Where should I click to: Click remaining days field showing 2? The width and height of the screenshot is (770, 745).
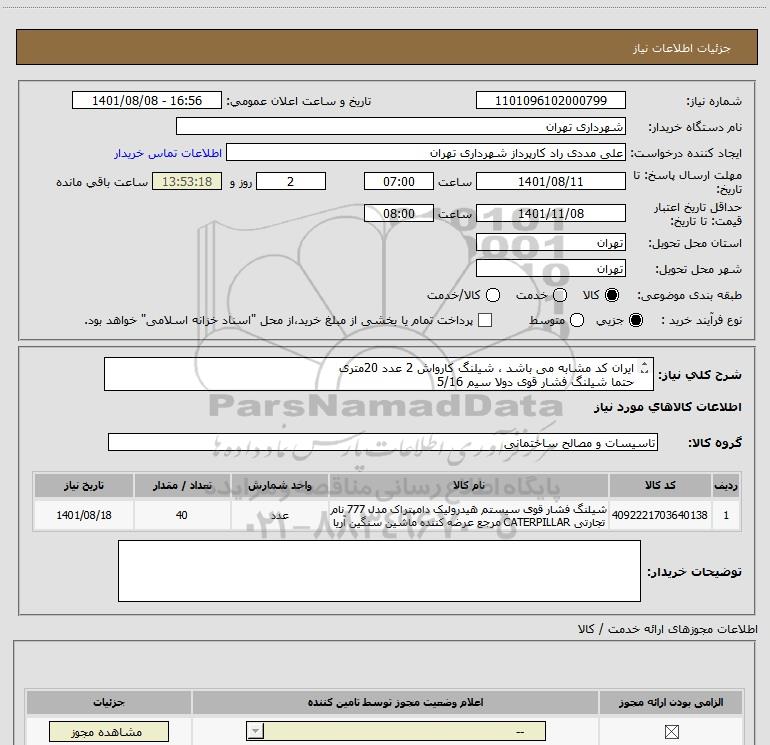coord(291,181)
